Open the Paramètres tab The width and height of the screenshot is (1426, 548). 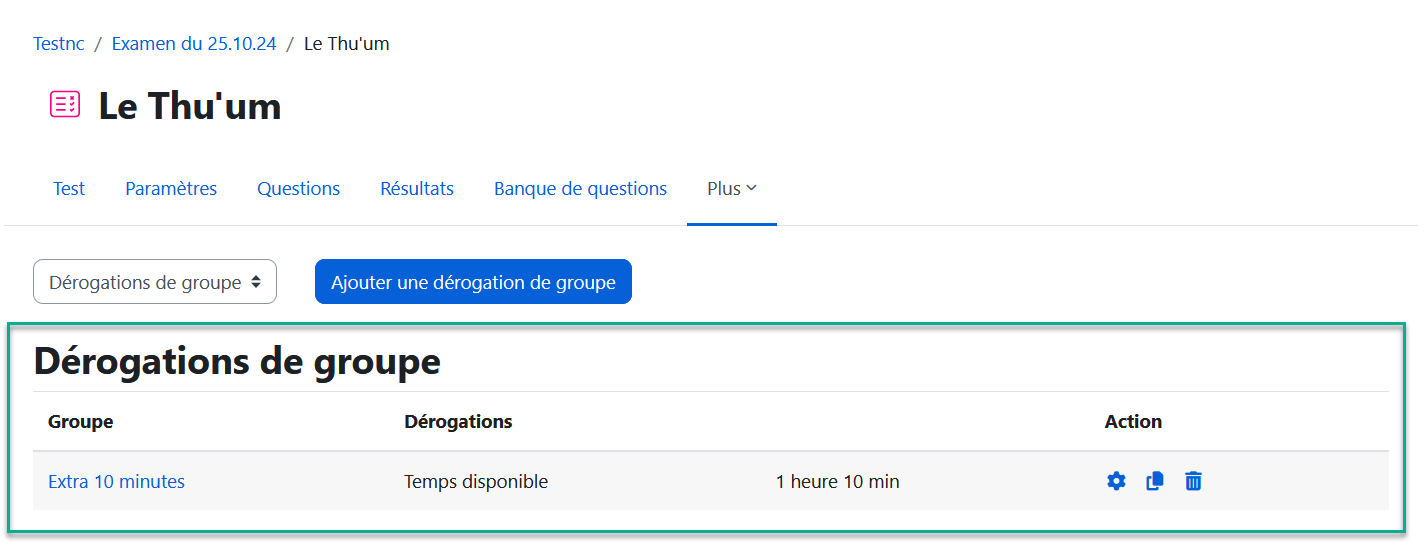171,189
